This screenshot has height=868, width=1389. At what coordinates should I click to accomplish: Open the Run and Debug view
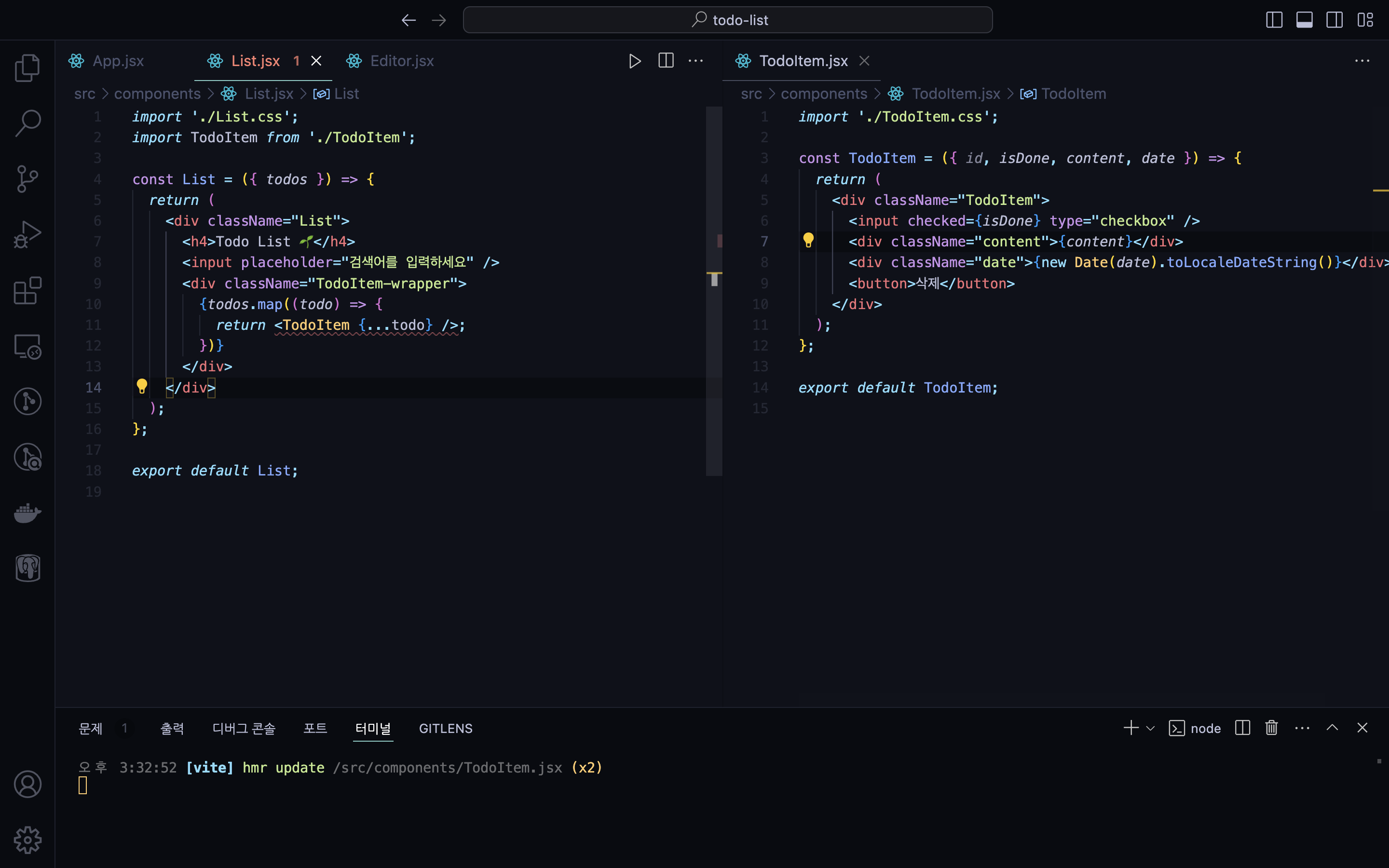click(27, 235)
